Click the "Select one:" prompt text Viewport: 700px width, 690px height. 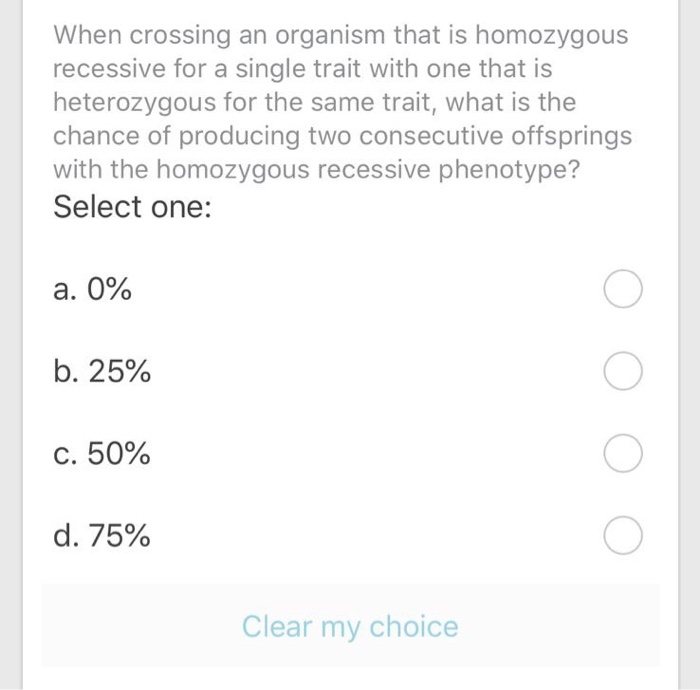[x=132, y=207]
